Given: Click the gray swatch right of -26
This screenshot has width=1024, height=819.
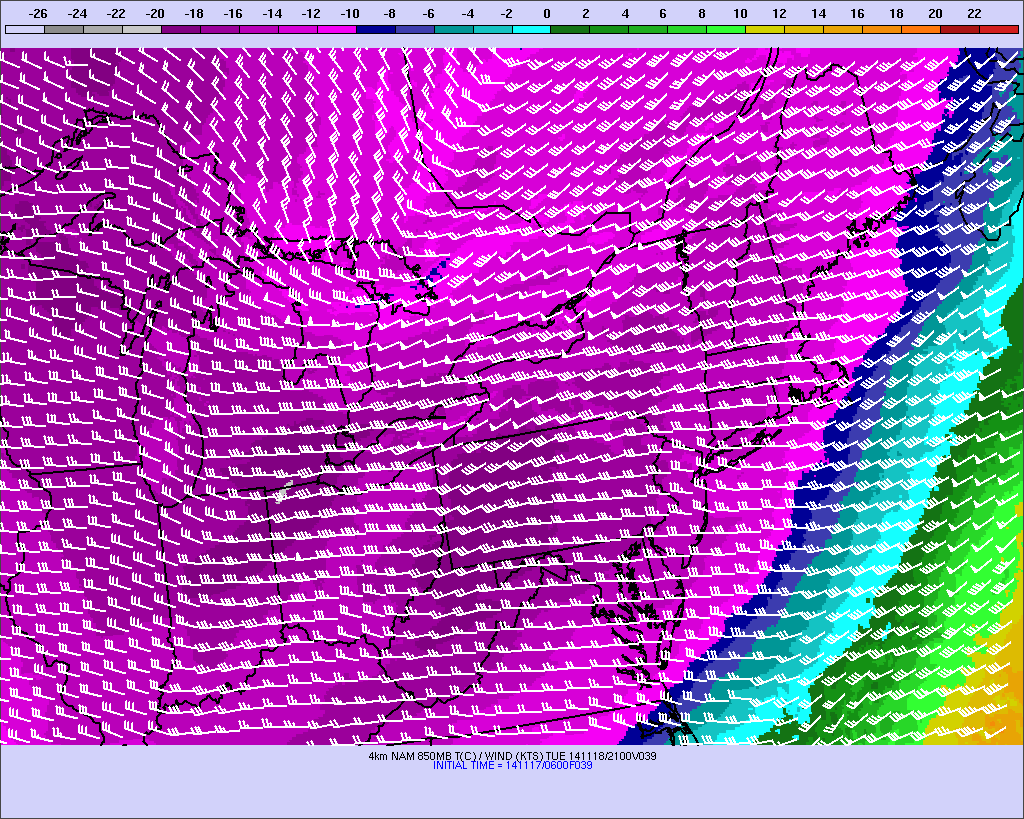Looking at the screenshot, I should pyautogui.click(x=63, y=30).
